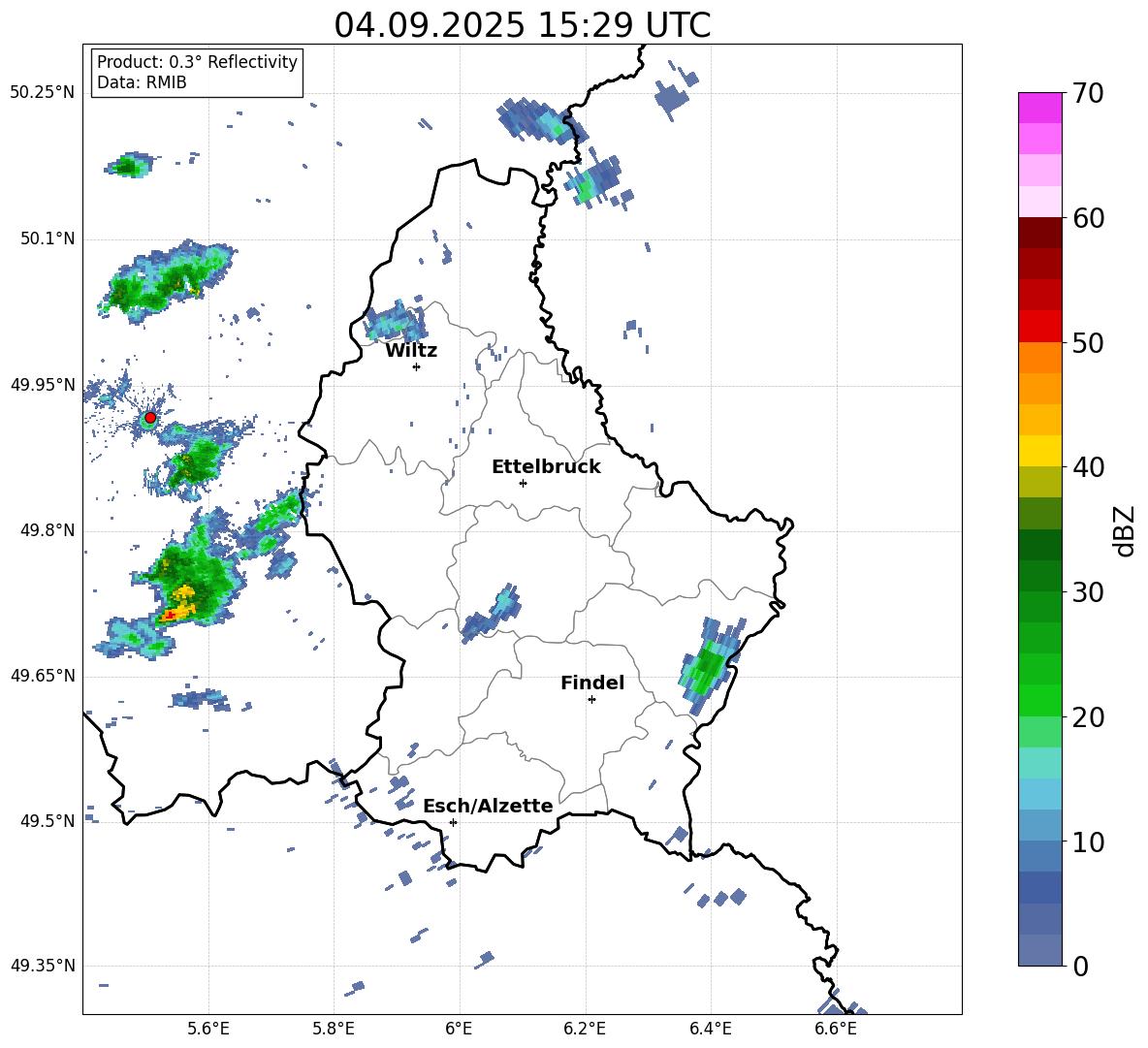Click the colorbar tick label 40

(1088, 467)
